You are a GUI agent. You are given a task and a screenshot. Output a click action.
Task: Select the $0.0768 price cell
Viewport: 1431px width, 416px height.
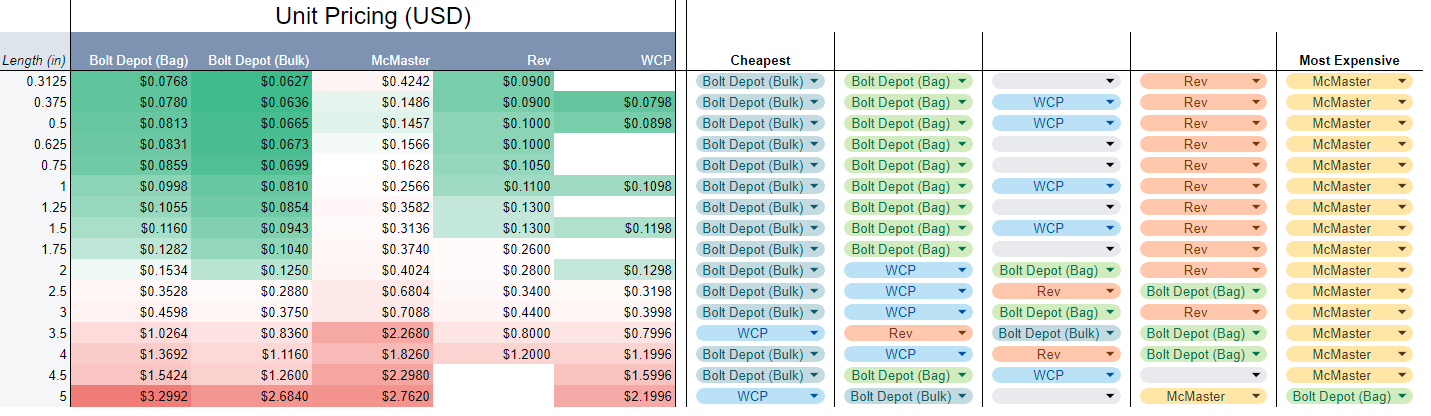click(x=131, y=81)
